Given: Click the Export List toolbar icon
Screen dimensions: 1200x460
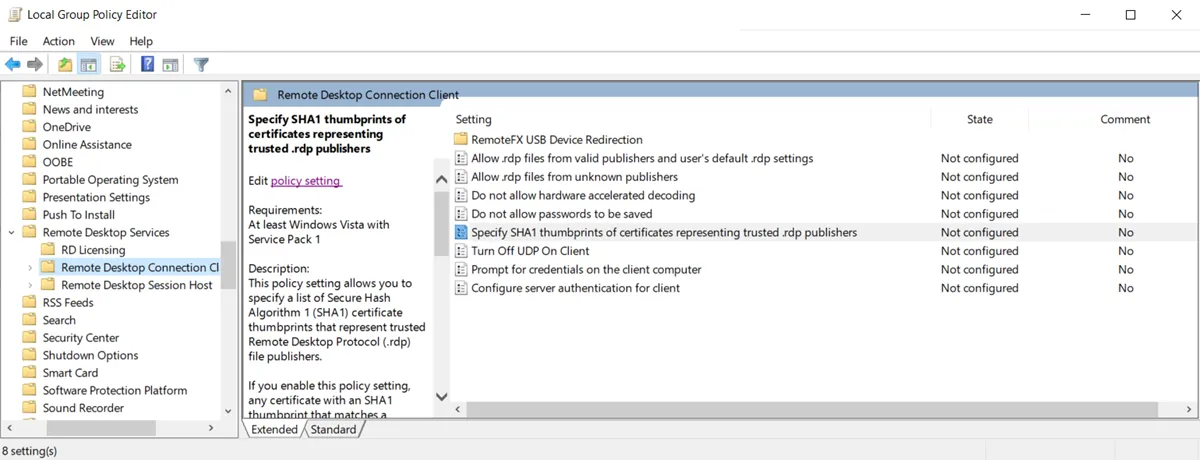Looking at the screenshot, I should [117, 65].
